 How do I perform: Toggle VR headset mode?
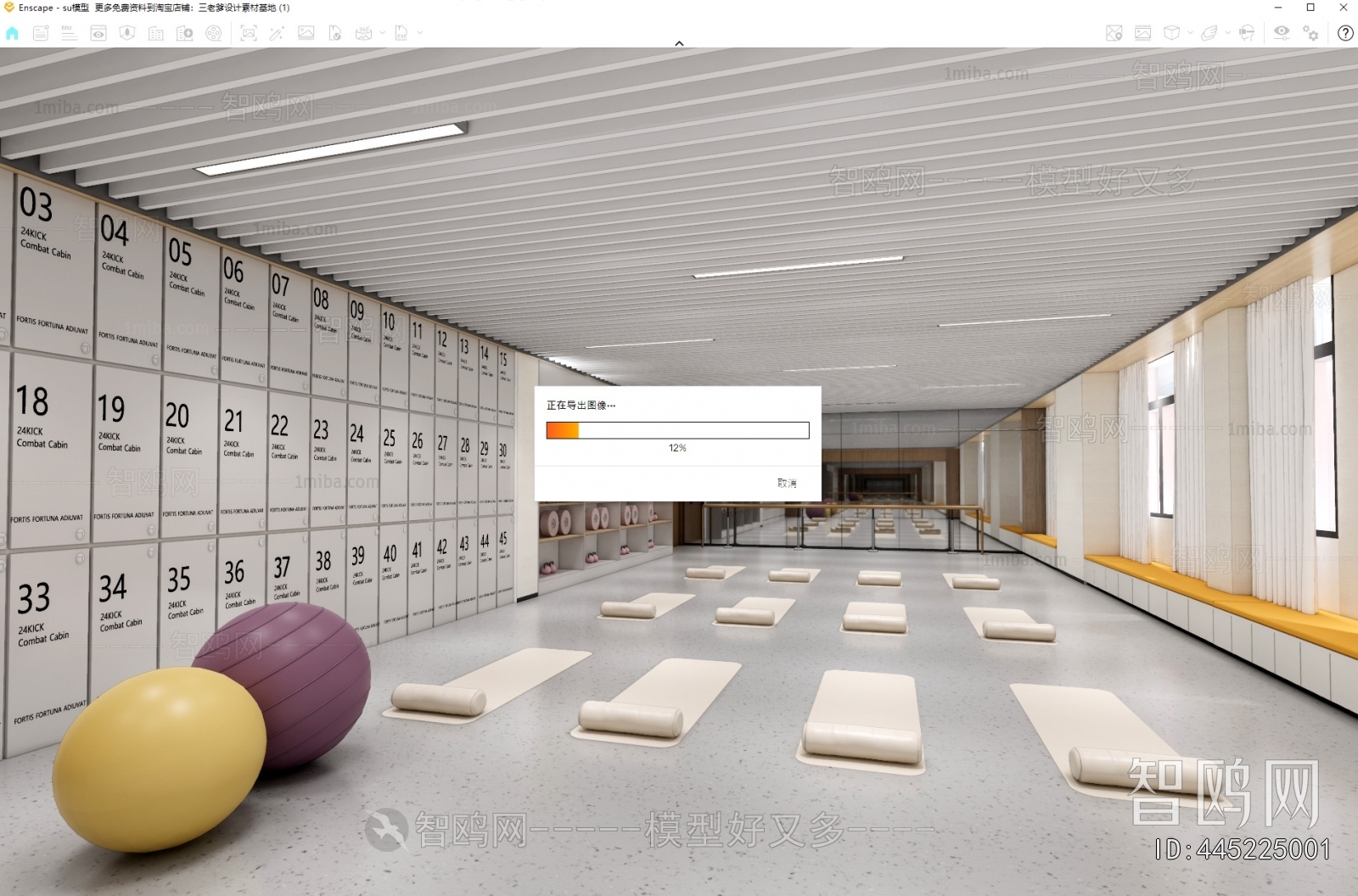point(1247,33)
